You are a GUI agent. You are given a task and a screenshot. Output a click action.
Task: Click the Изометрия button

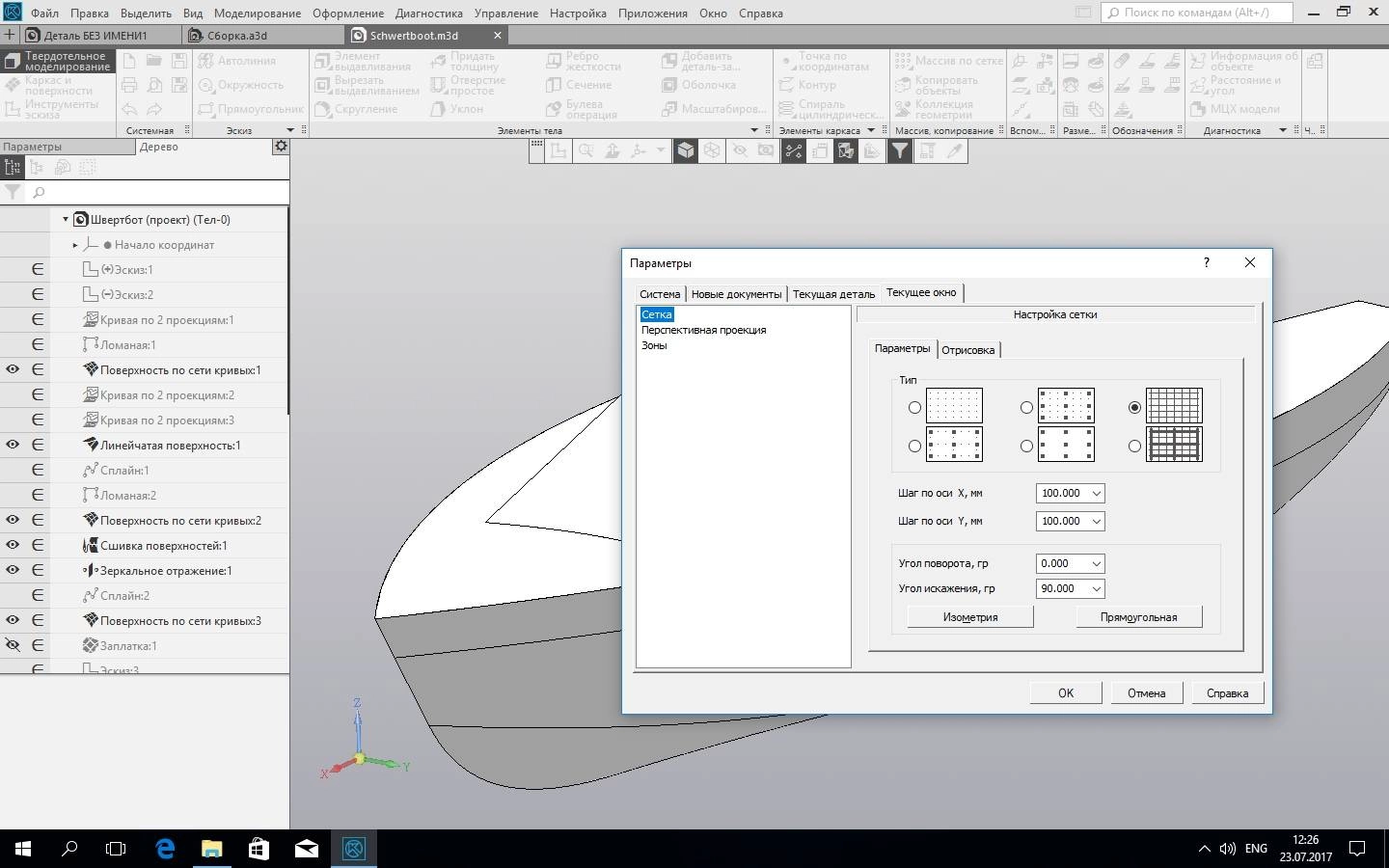(x=970, y=617)
